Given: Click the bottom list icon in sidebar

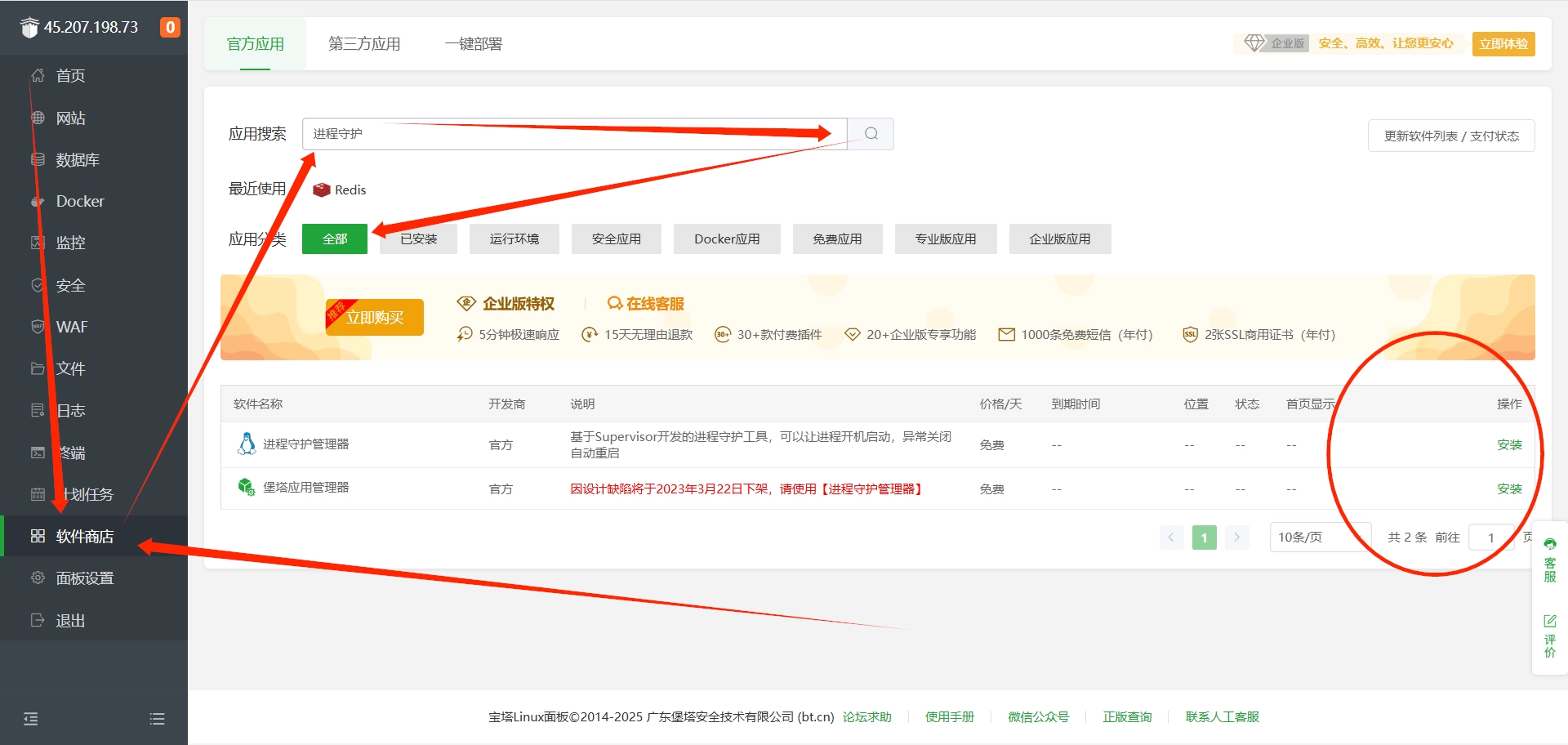Looking at the screenshot, I should click(158, 719).
